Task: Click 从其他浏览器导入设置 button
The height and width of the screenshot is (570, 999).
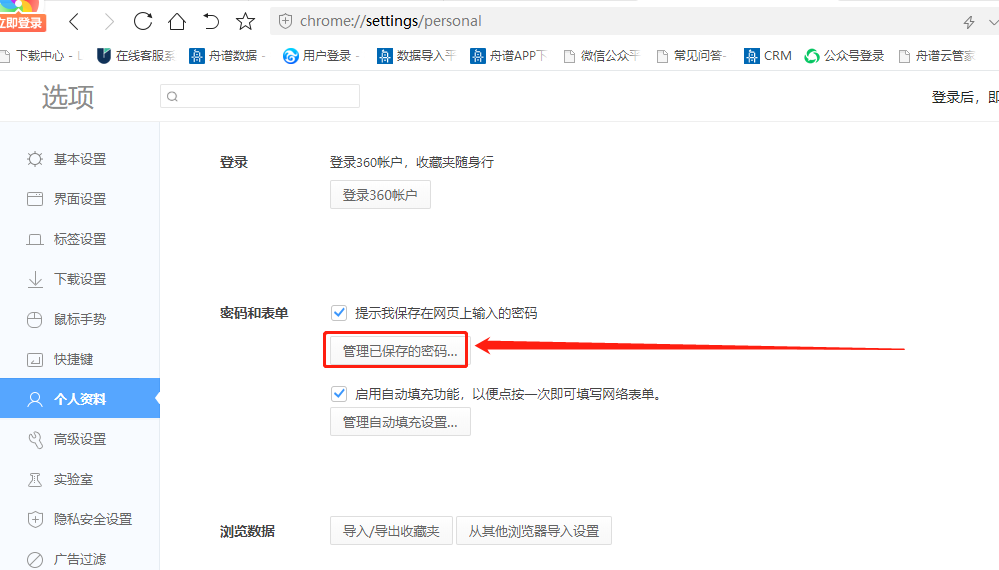Action: click(x=534, y=531)
